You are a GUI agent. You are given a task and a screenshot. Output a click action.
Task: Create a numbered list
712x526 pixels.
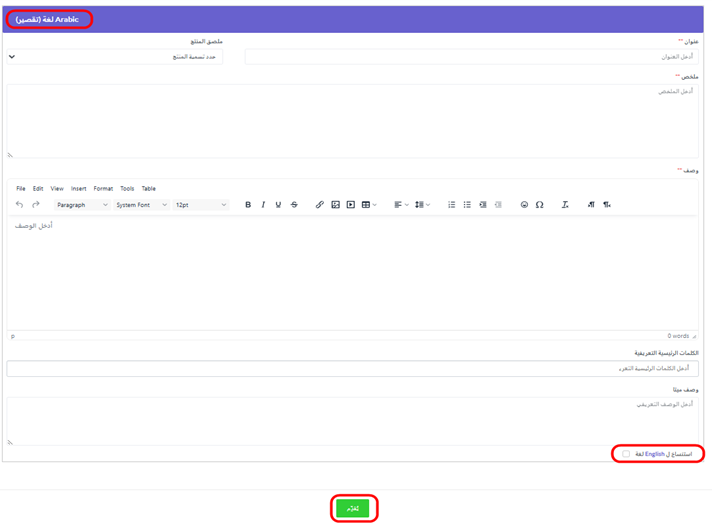pyautogui.click(x=451, y=205)
